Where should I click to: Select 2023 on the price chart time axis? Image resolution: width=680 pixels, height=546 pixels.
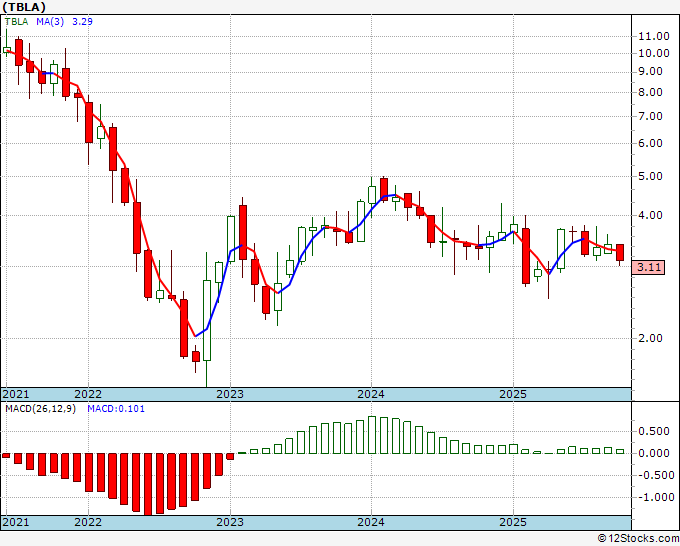point(230,394)
